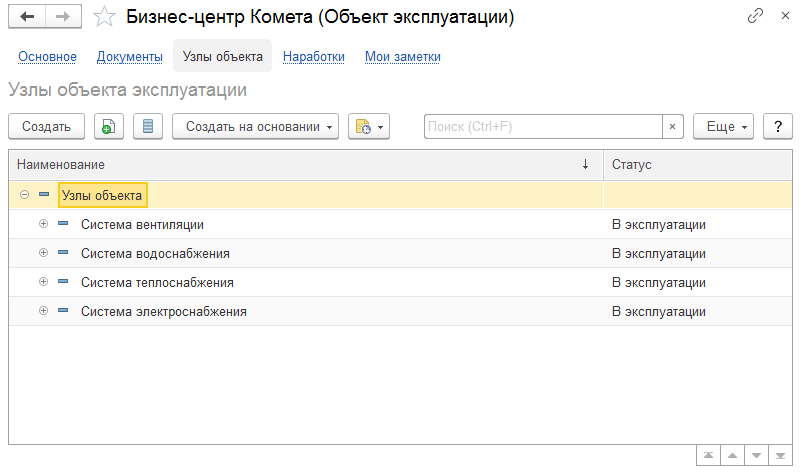Select the Узлы объекта tab
The width and height of the screenshot is (807, 475).
[222, 56]
